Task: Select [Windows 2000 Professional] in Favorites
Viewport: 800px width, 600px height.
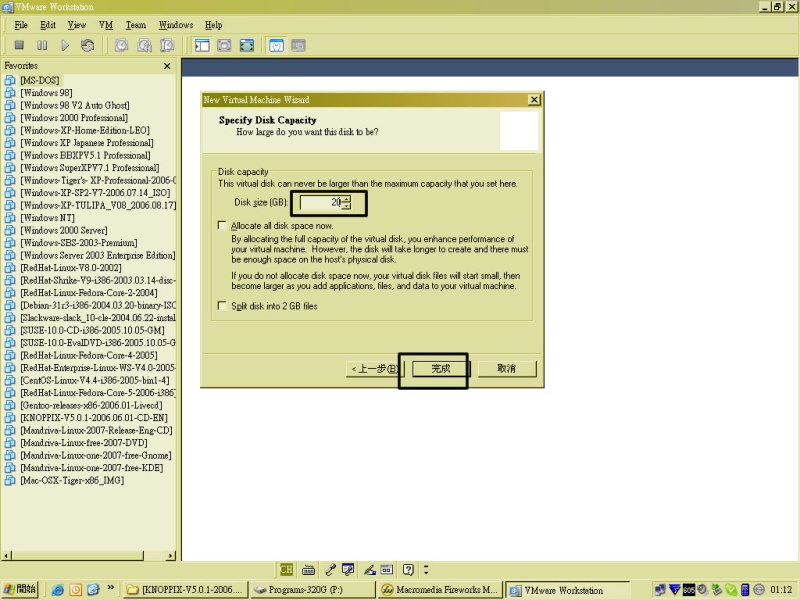Action: point(74,118)
